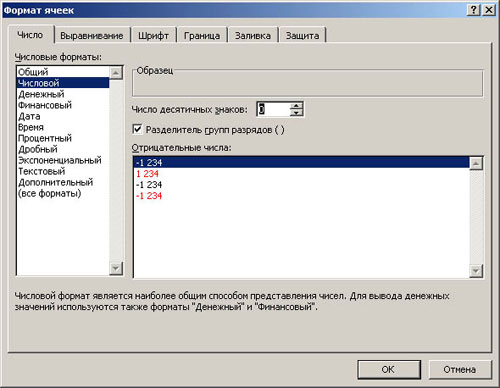Click the decimal places input field

click(x=273, y=109)
